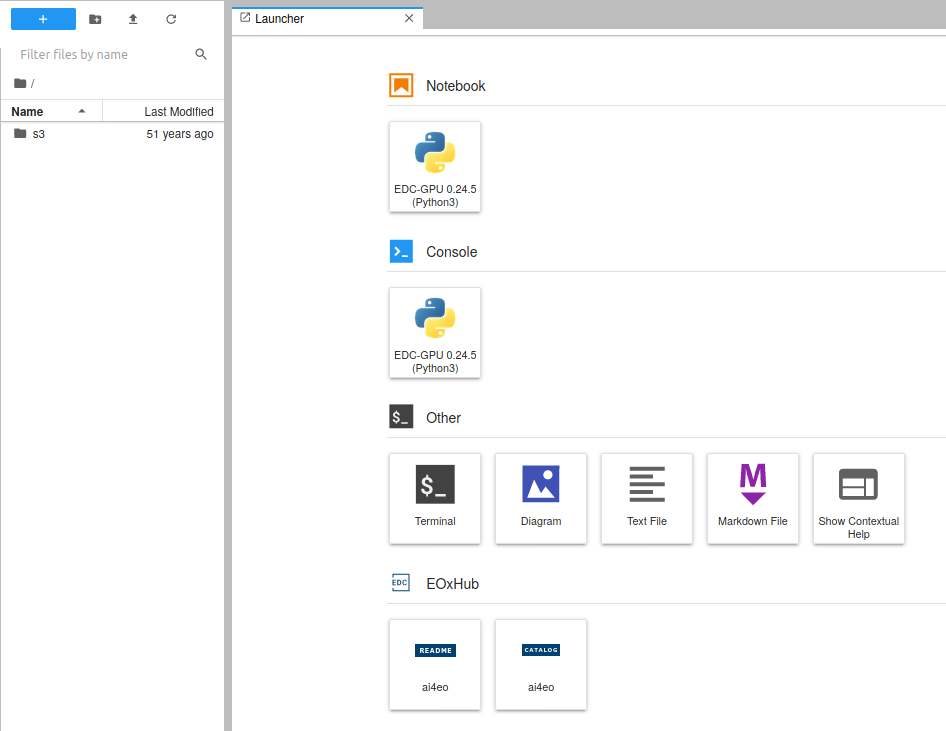This screenshot has width=946, height=731.
Task: Switch to the Launcher tab
Action: pyautogui.click(x=280, y=19)
